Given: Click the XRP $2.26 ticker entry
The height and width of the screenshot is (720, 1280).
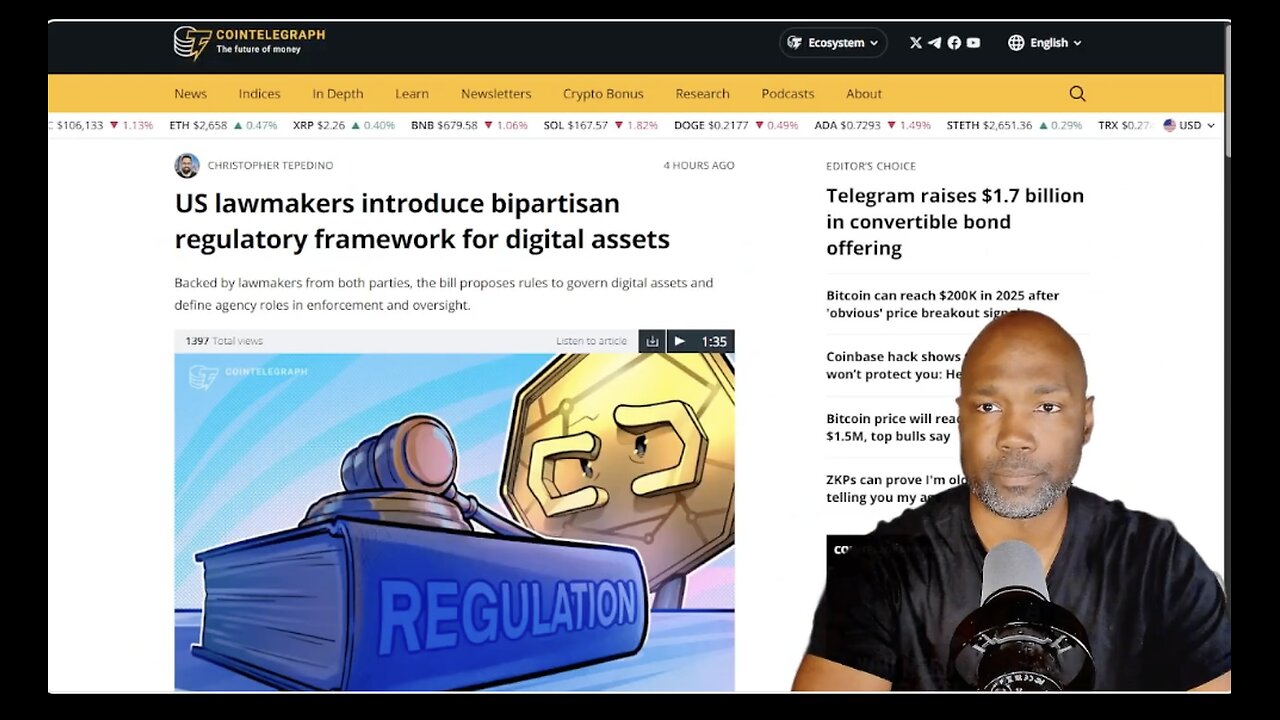Looking at the screenshot, I should click(343, 125).
